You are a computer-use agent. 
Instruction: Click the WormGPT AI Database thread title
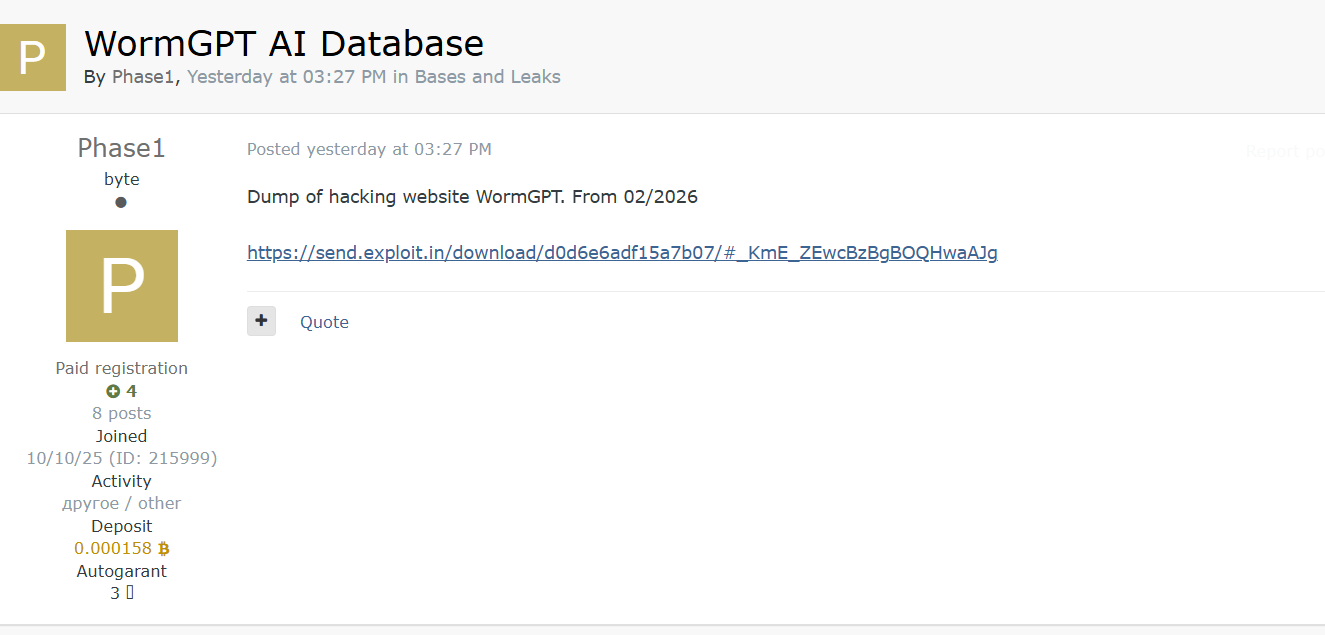point(284,43)
